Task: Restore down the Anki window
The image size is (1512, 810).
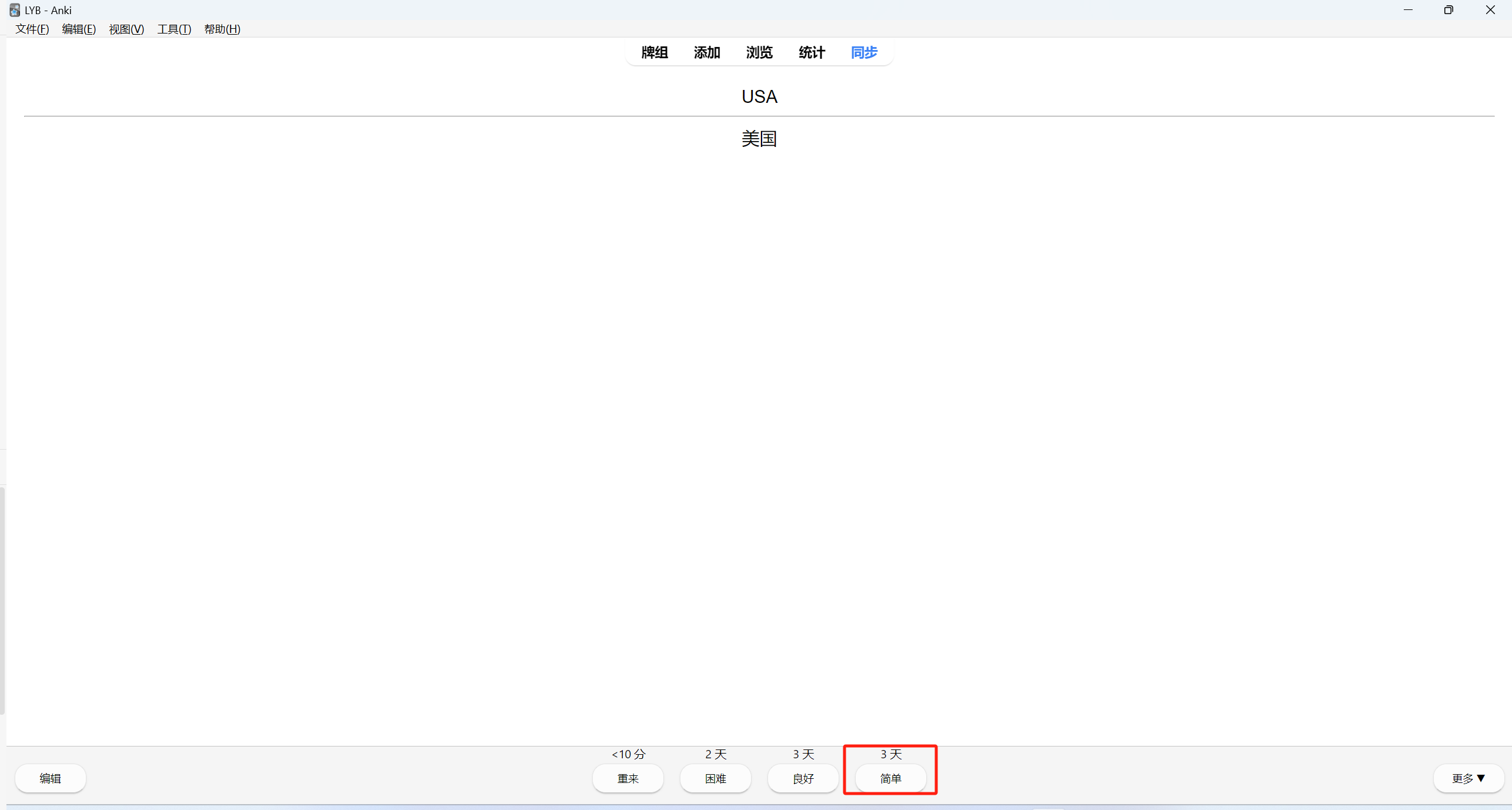Action: [x=1448, y=10]
